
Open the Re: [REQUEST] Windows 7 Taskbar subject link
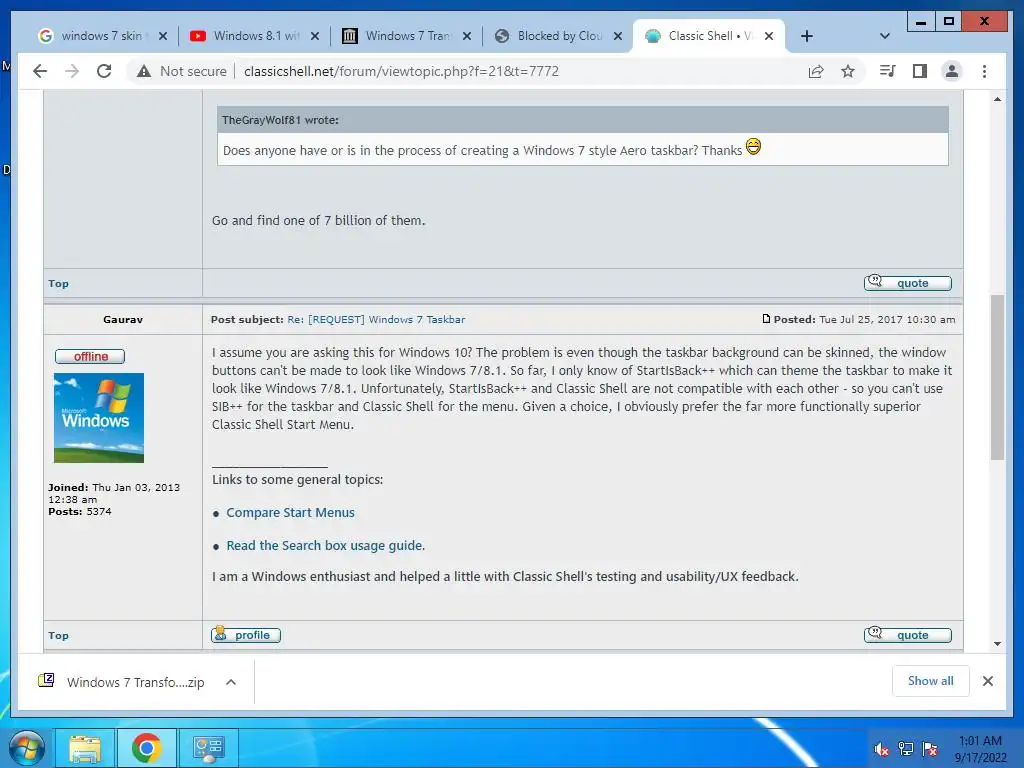pyautogui.click(x=376, y=319)
